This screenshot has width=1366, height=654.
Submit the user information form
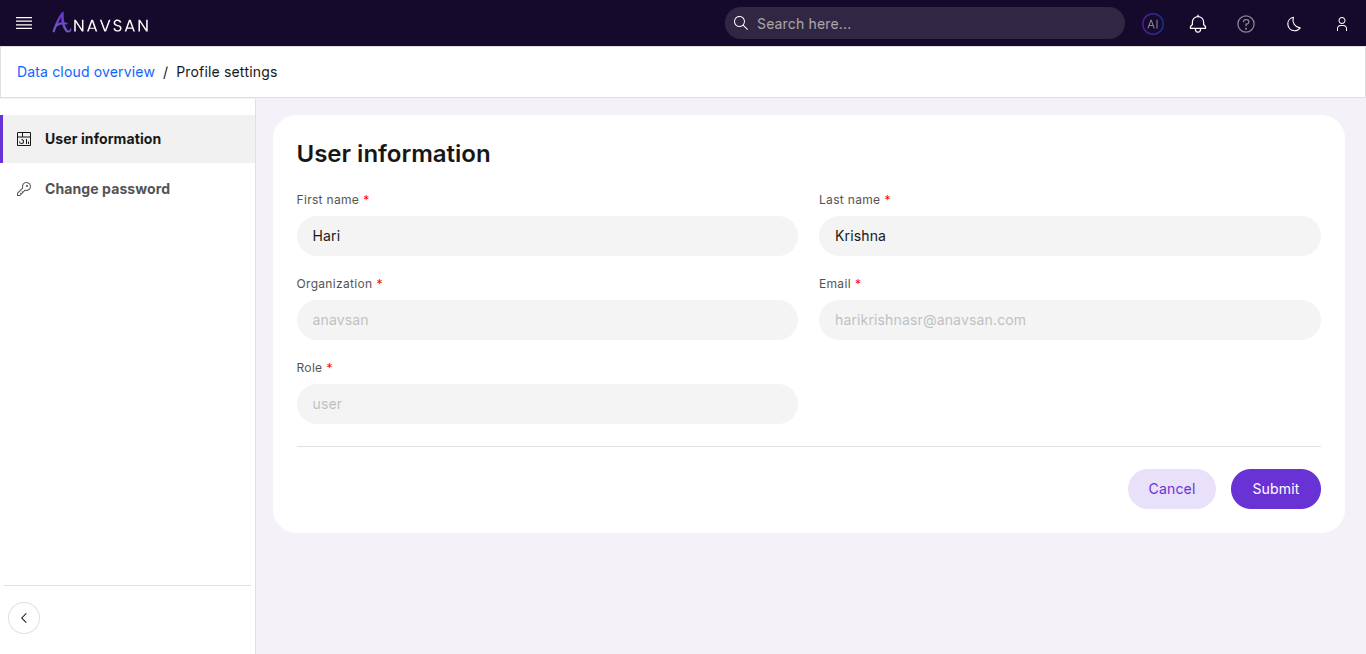[1275, 488]
